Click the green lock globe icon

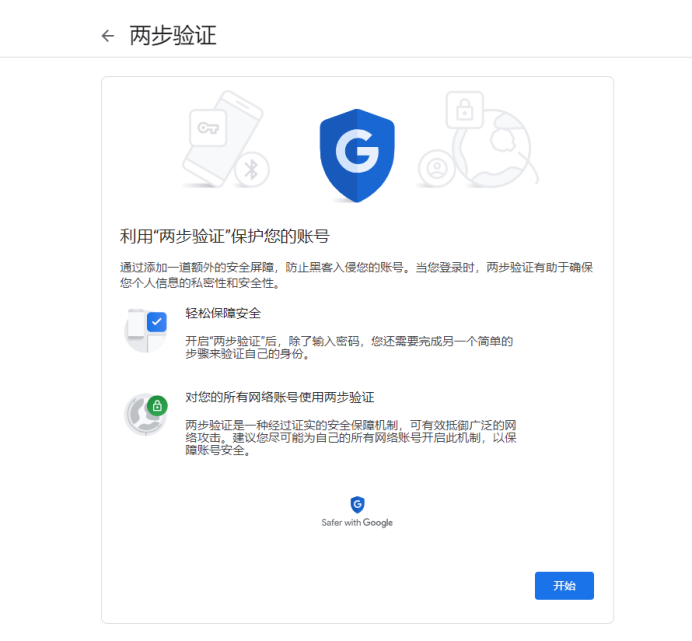(x=146, y=414)
